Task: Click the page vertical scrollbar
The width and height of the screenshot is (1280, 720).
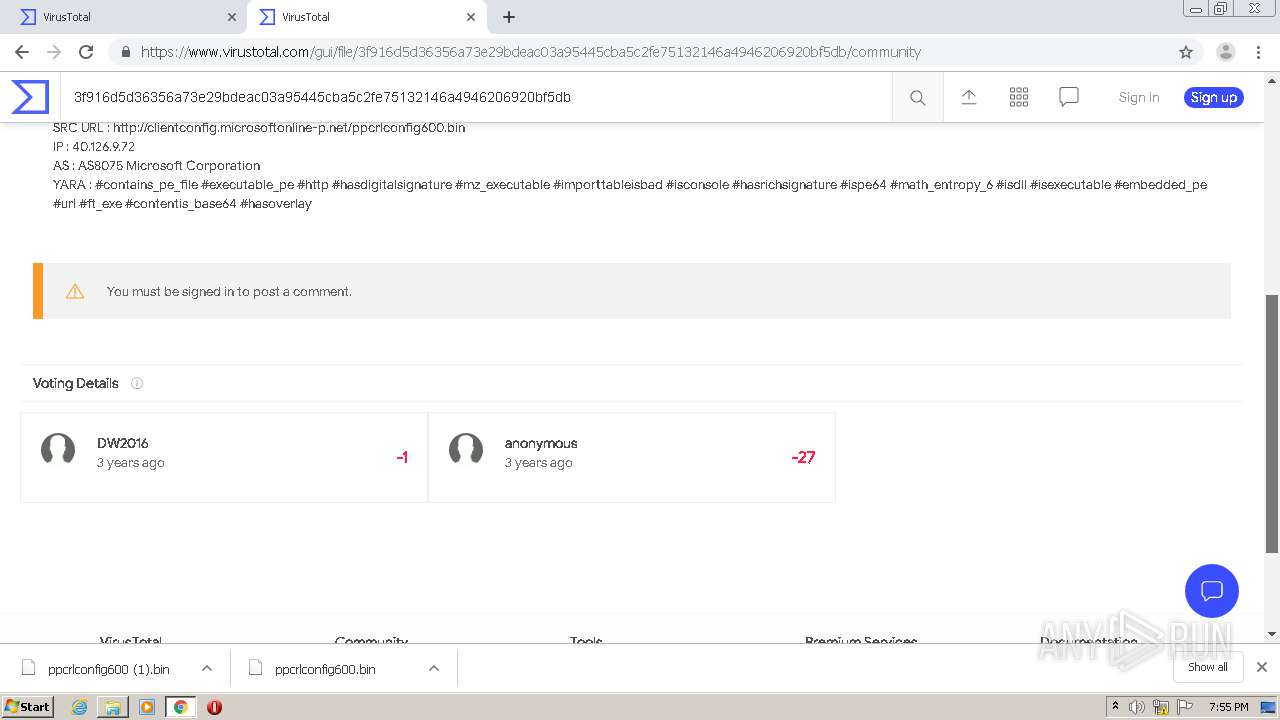Action: click(x=1272, y=422)
